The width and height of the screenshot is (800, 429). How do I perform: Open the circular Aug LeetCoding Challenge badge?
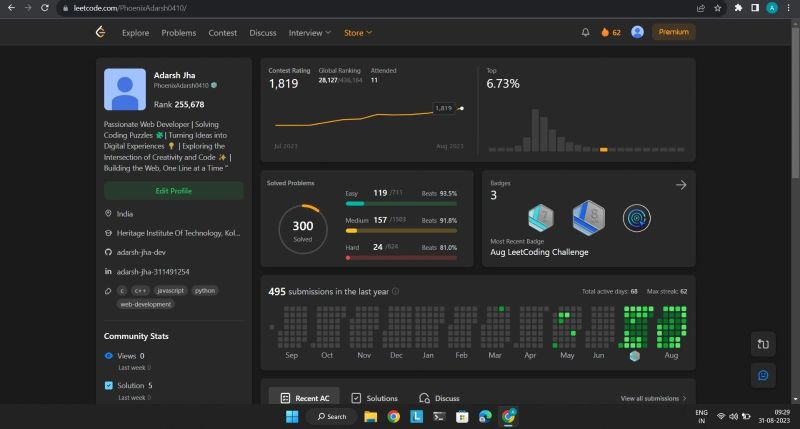pyautogui.click(x=637, y=218)
